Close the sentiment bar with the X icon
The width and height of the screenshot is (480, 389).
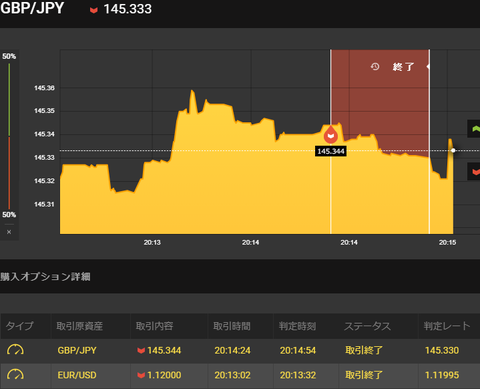click(x=9, y=232)
